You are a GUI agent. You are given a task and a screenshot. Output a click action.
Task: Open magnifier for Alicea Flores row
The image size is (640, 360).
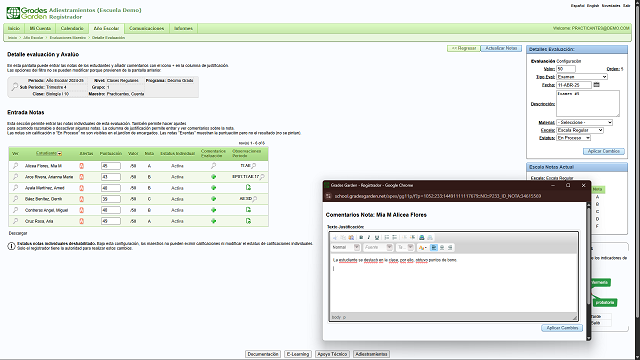[x=15, y=166]
